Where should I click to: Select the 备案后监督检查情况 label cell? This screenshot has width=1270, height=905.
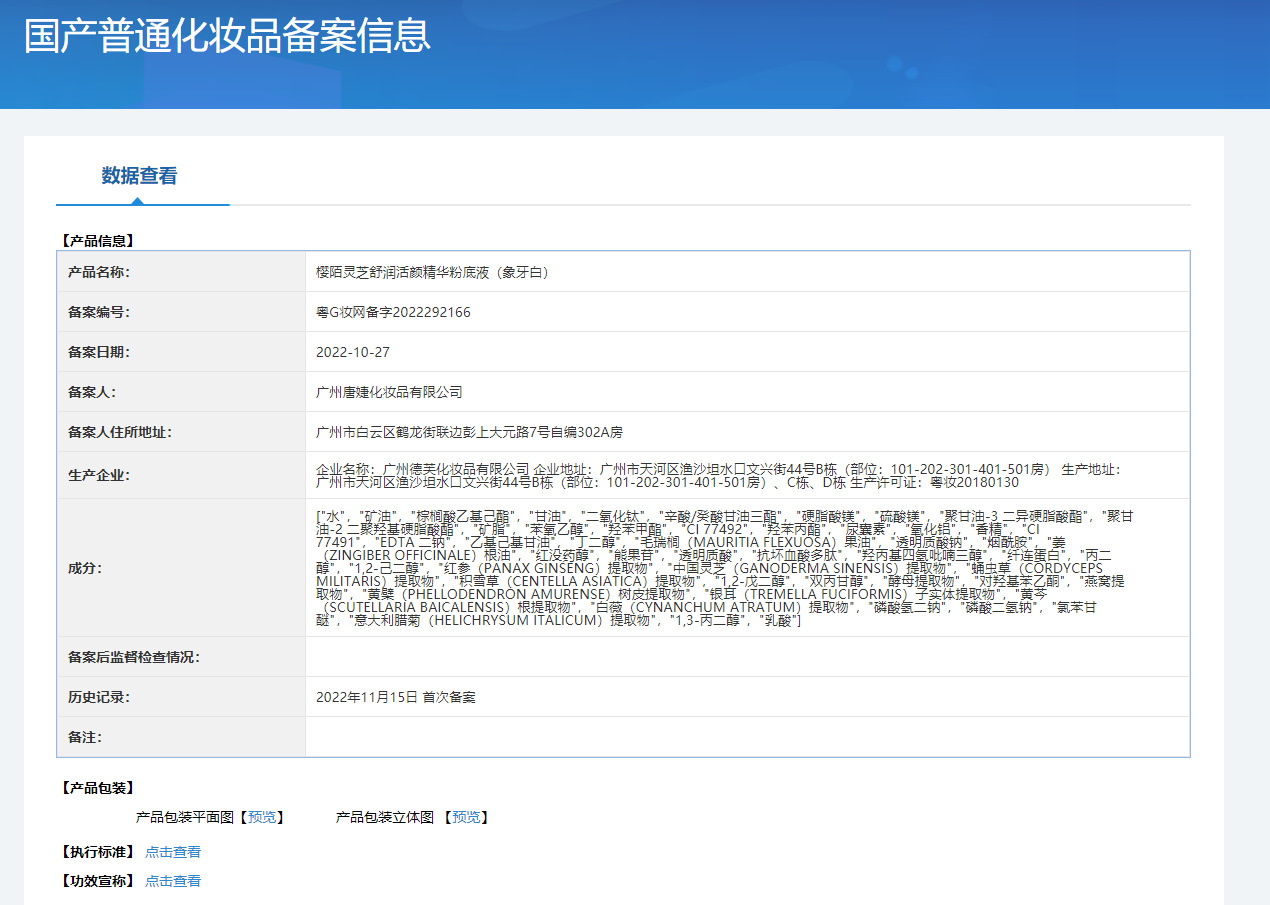pos(181,657)
